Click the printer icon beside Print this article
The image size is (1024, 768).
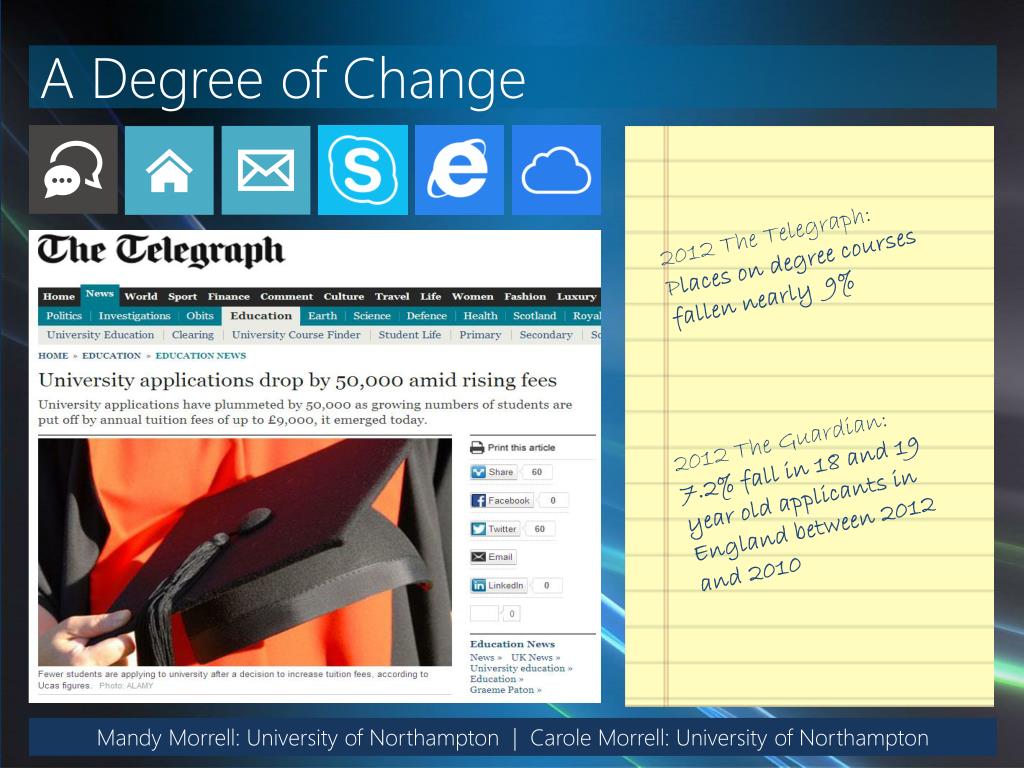coord(477,447)
